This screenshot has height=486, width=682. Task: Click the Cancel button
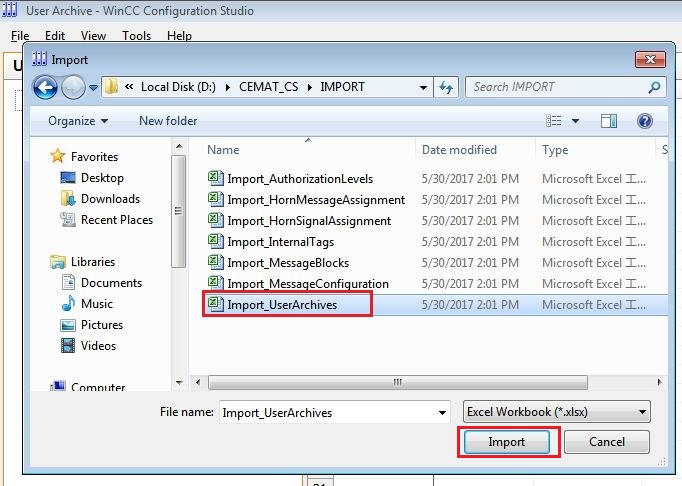[607, 442]
